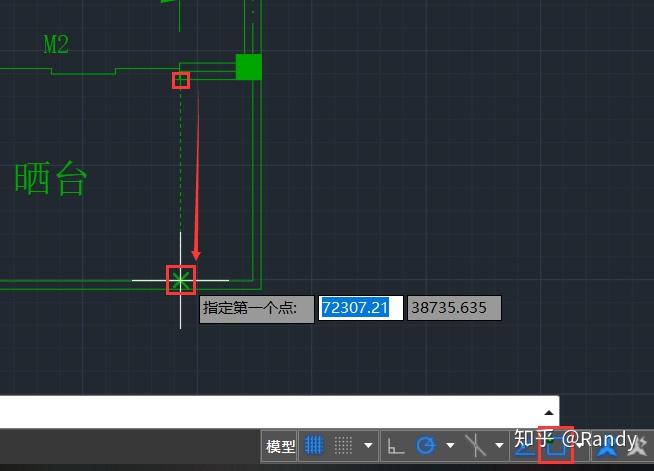Viewport: 654px width, 471px height.
Task: Click the annotation visibility icon
Action: tap(606, 446)
